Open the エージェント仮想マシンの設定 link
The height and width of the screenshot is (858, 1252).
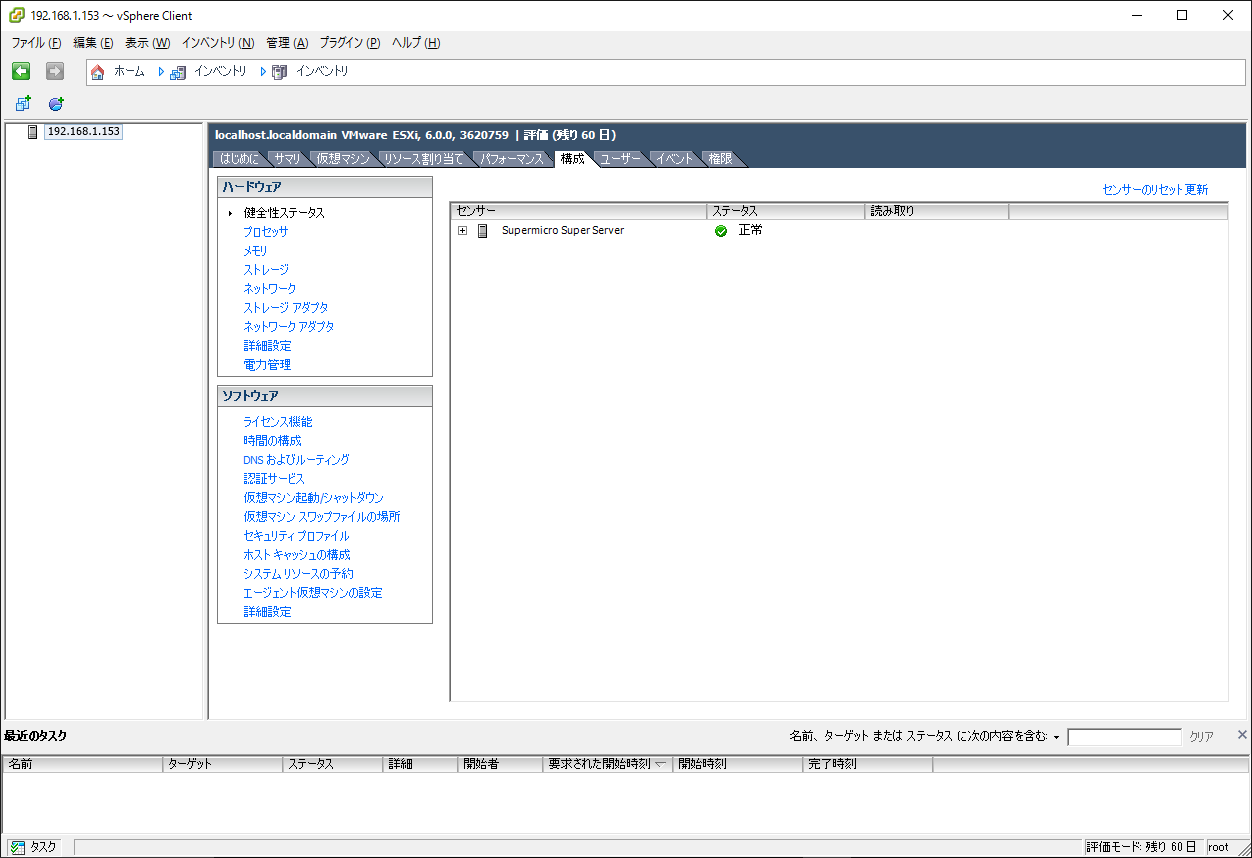(313, 593)
